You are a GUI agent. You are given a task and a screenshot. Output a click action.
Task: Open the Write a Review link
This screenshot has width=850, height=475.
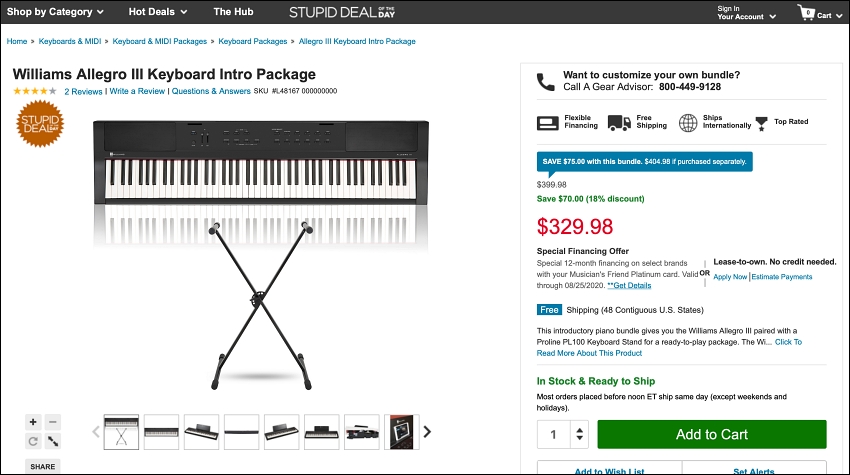pos(137,91)
